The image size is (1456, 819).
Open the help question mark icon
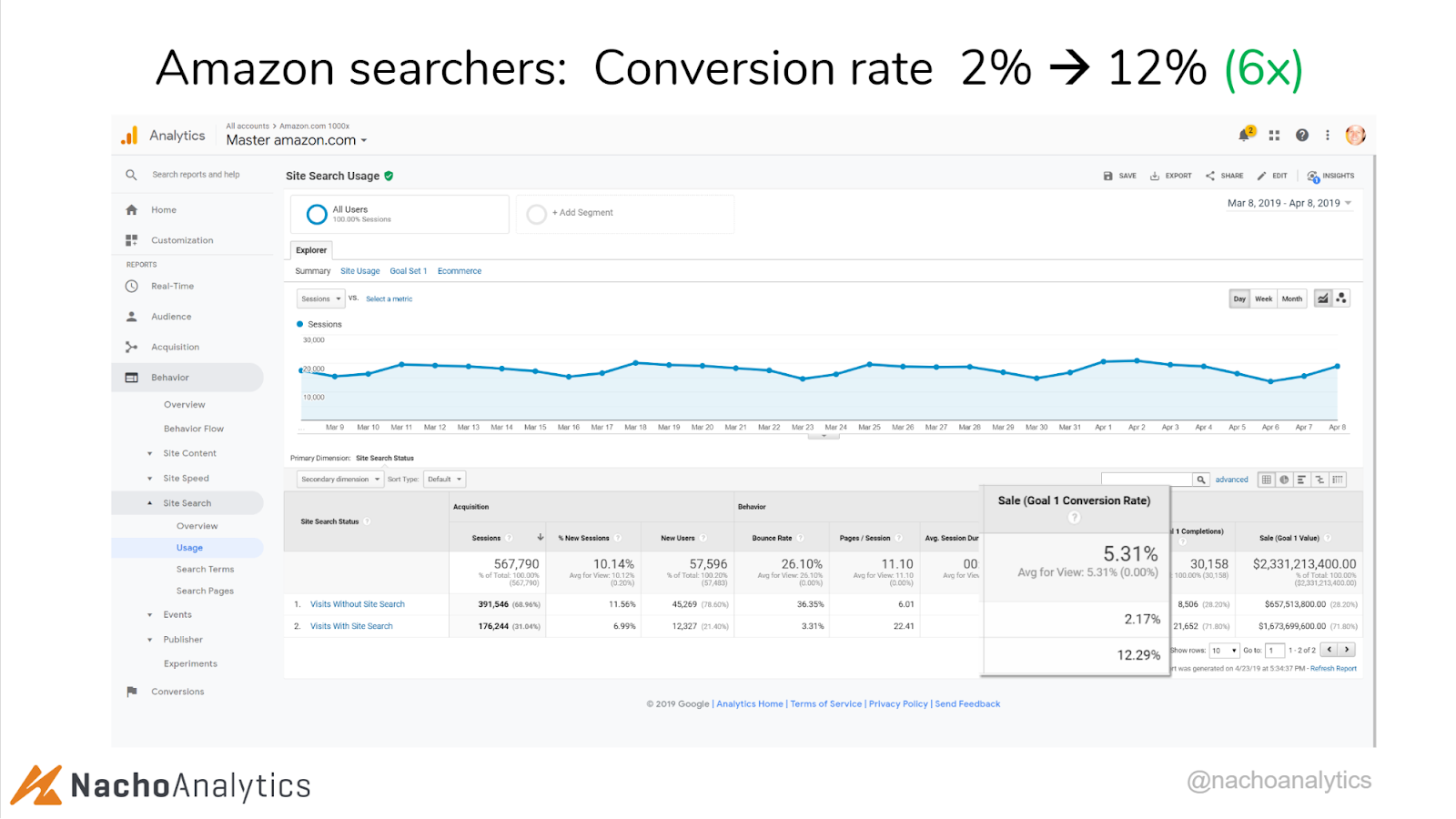(x=1302, y=136)
